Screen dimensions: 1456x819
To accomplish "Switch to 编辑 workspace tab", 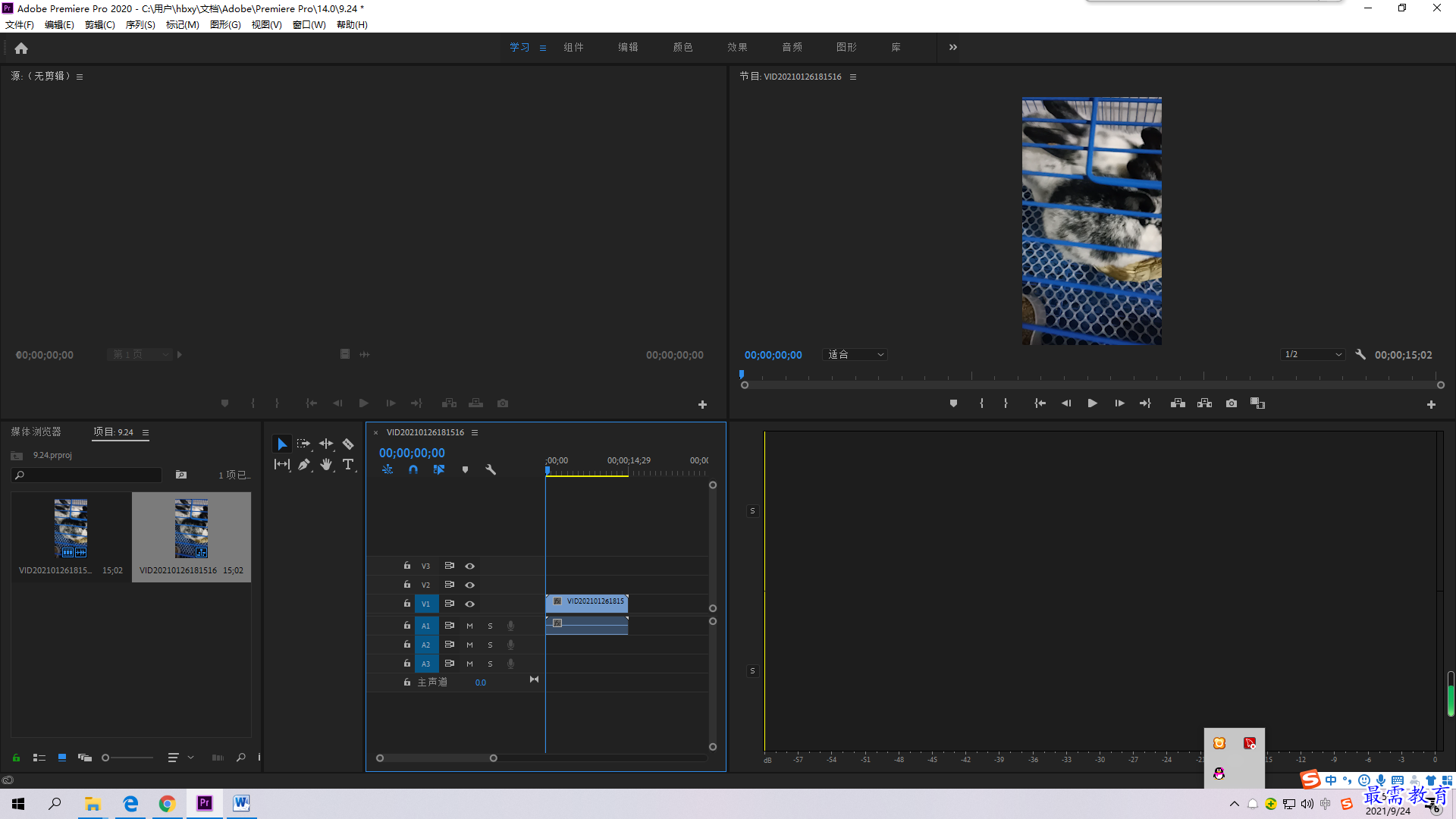I will [628, 47].
